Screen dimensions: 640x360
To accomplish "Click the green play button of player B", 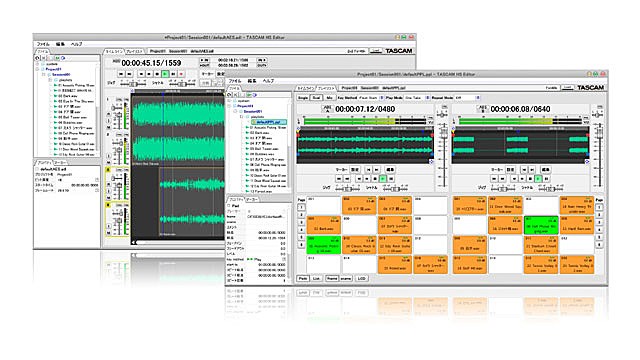I will pyautogui.click(x=538, y=179).
